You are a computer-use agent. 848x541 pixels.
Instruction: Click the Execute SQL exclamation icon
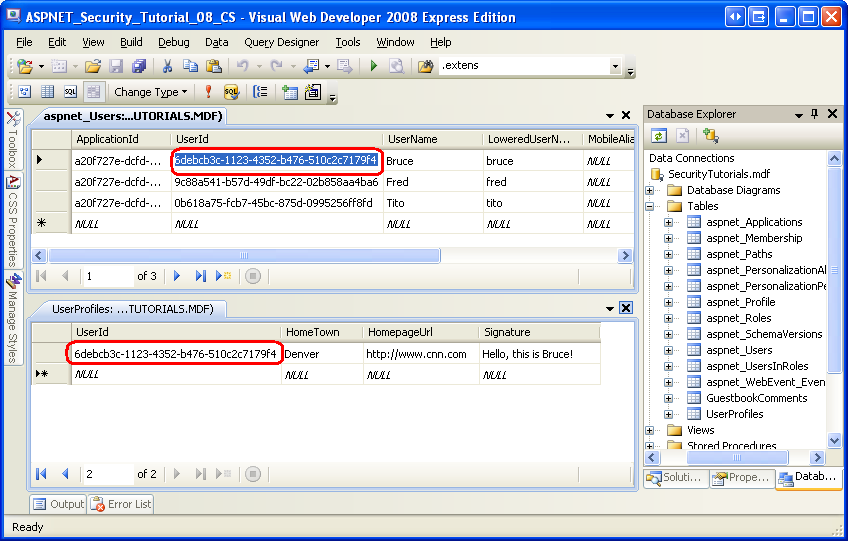click(x=208, y=92)
